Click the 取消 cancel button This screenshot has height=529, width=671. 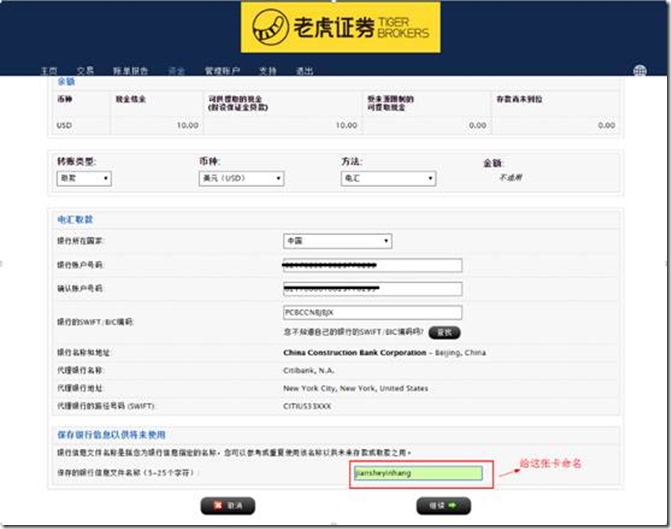(x=228, y=506)
